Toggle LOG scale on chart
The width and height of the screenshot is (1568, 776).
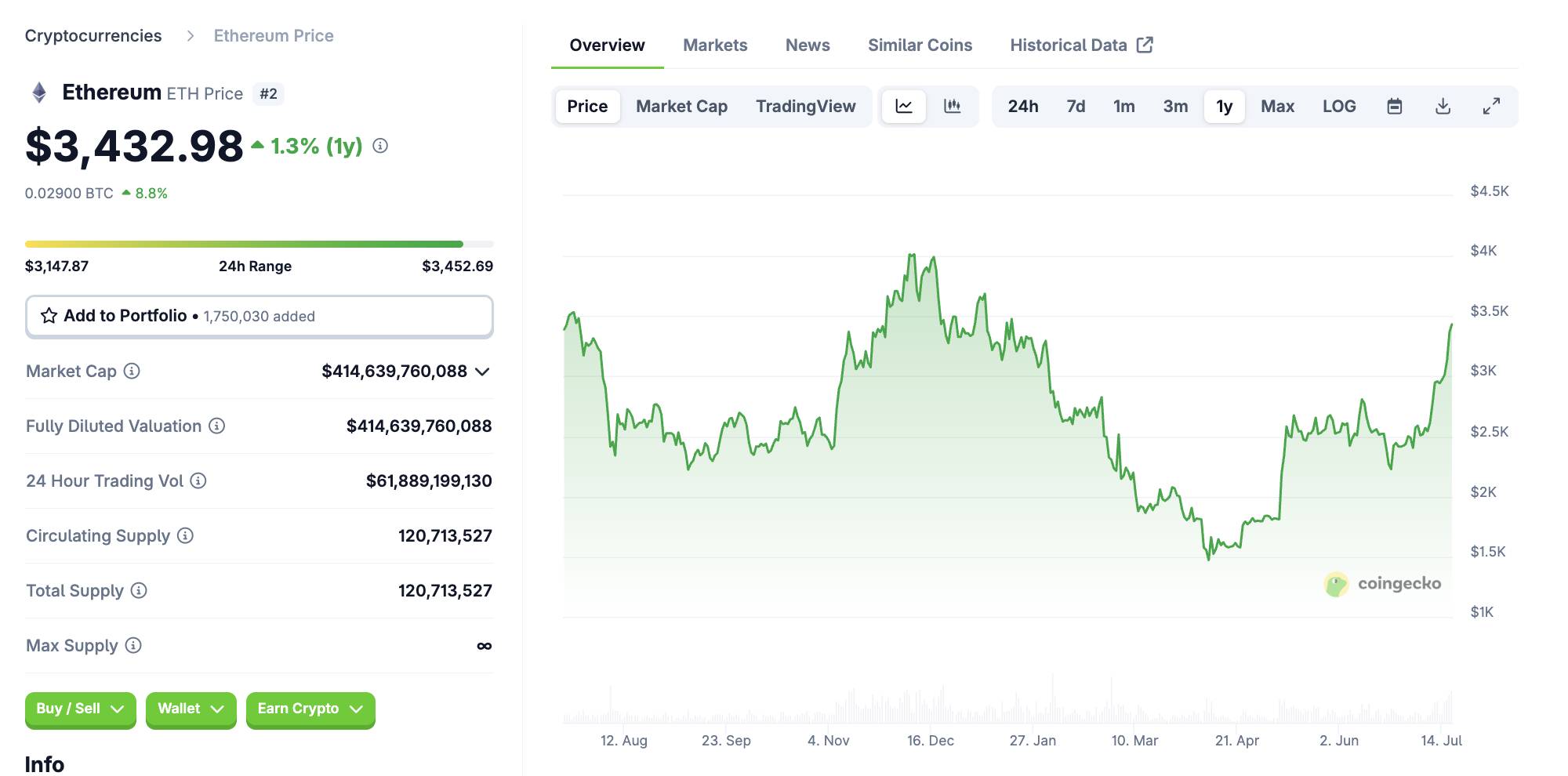click(1339, 107)
